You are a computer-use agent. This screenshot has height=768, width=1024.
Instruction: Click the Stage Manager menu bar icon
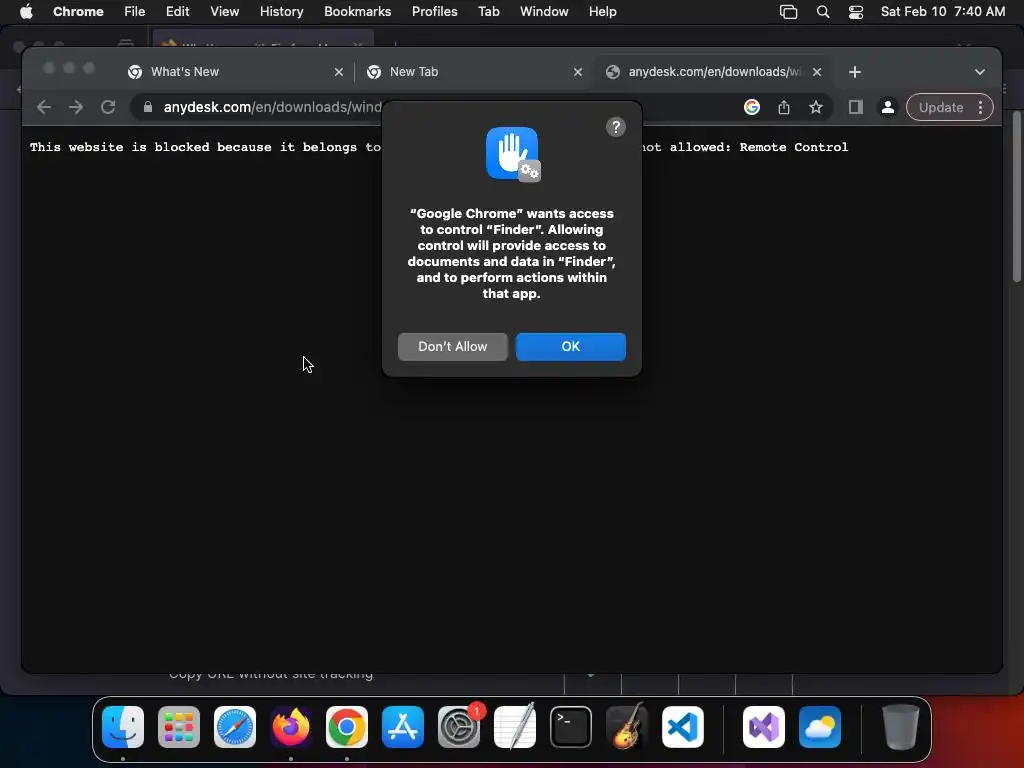coord(788,12)
